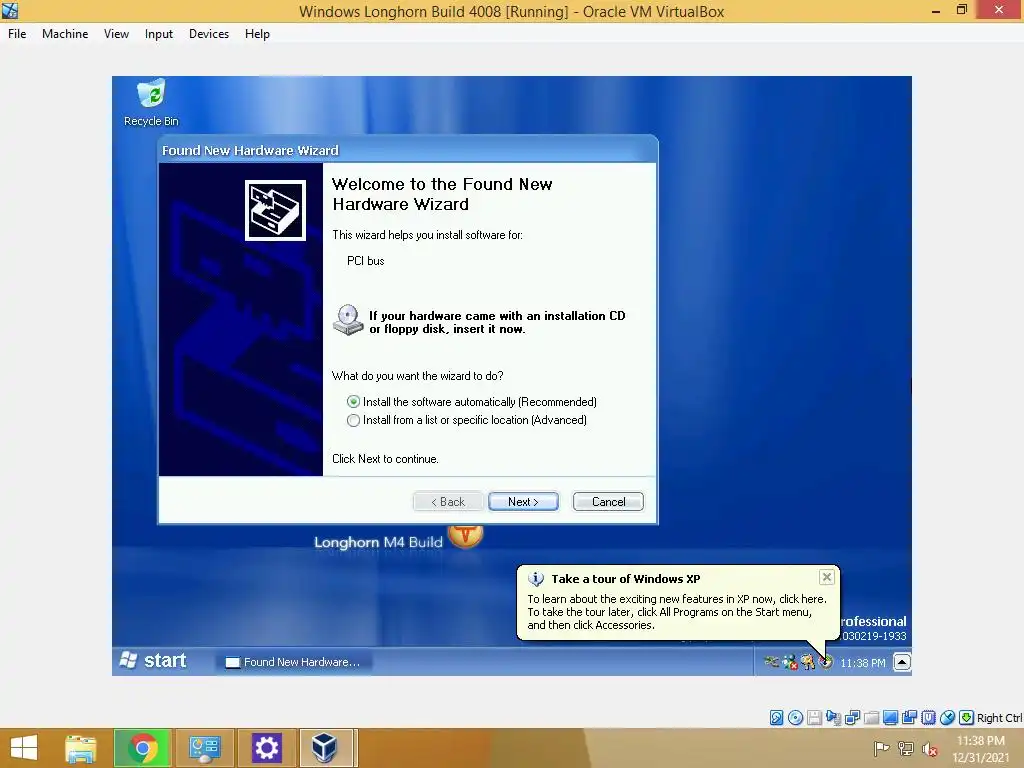This screenshot has width=1024, height=768.
Task: Open the Settings gear on host taskbar
Action: point(266,748)
